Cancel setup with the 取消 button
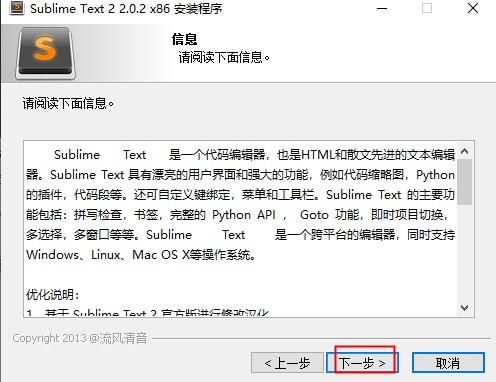This screenshot has width=496, height=382. (x=448, y=363)
